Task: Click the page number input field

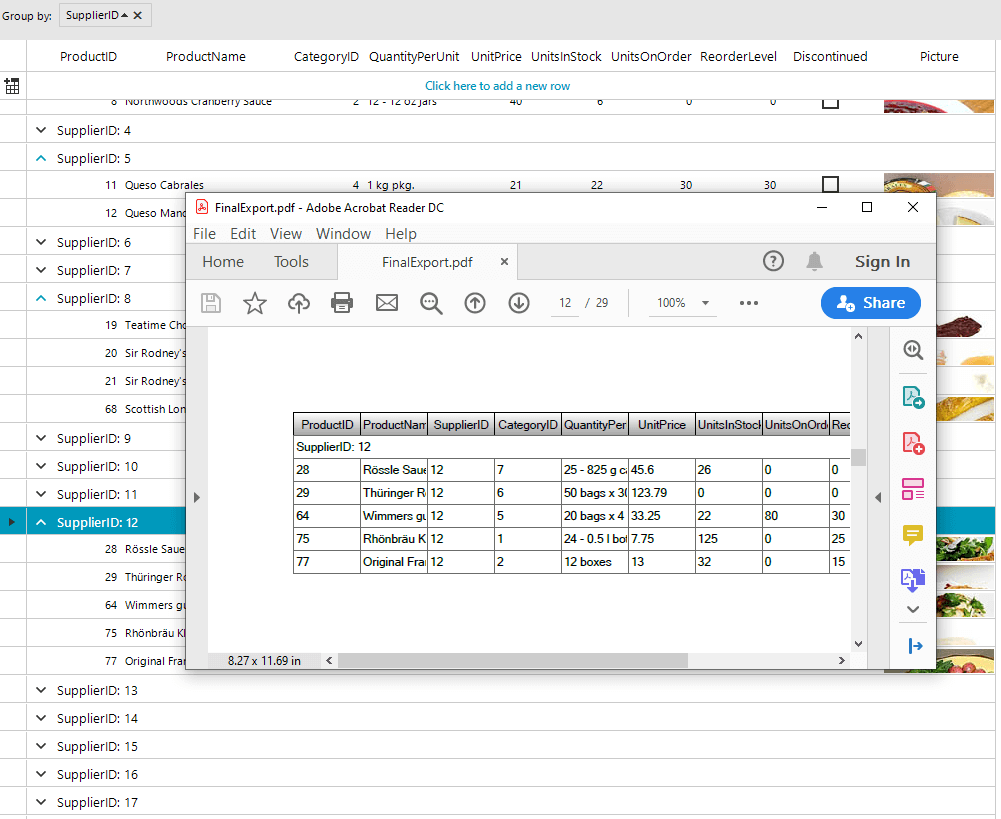Action: (x=564, y=303)
